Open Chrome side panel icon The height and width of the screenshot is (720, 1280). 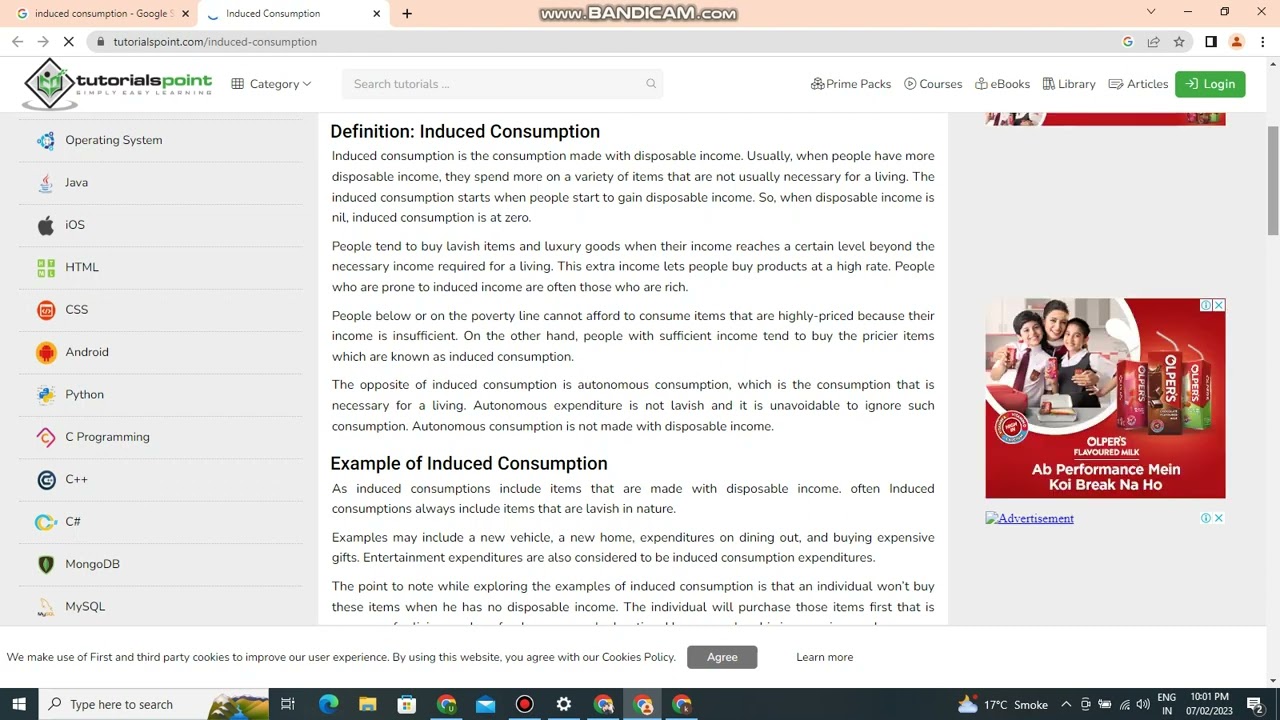tap(1210, 41)
